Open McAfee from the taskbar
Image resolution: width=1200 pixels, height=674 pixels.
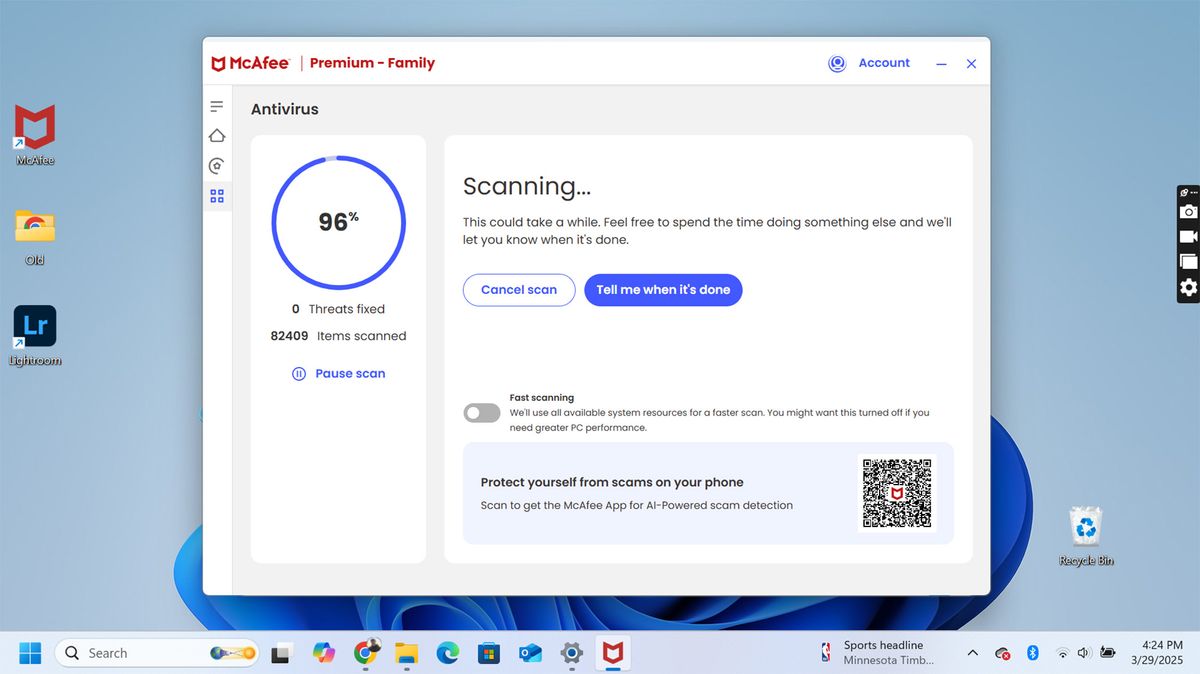[612, 652]
